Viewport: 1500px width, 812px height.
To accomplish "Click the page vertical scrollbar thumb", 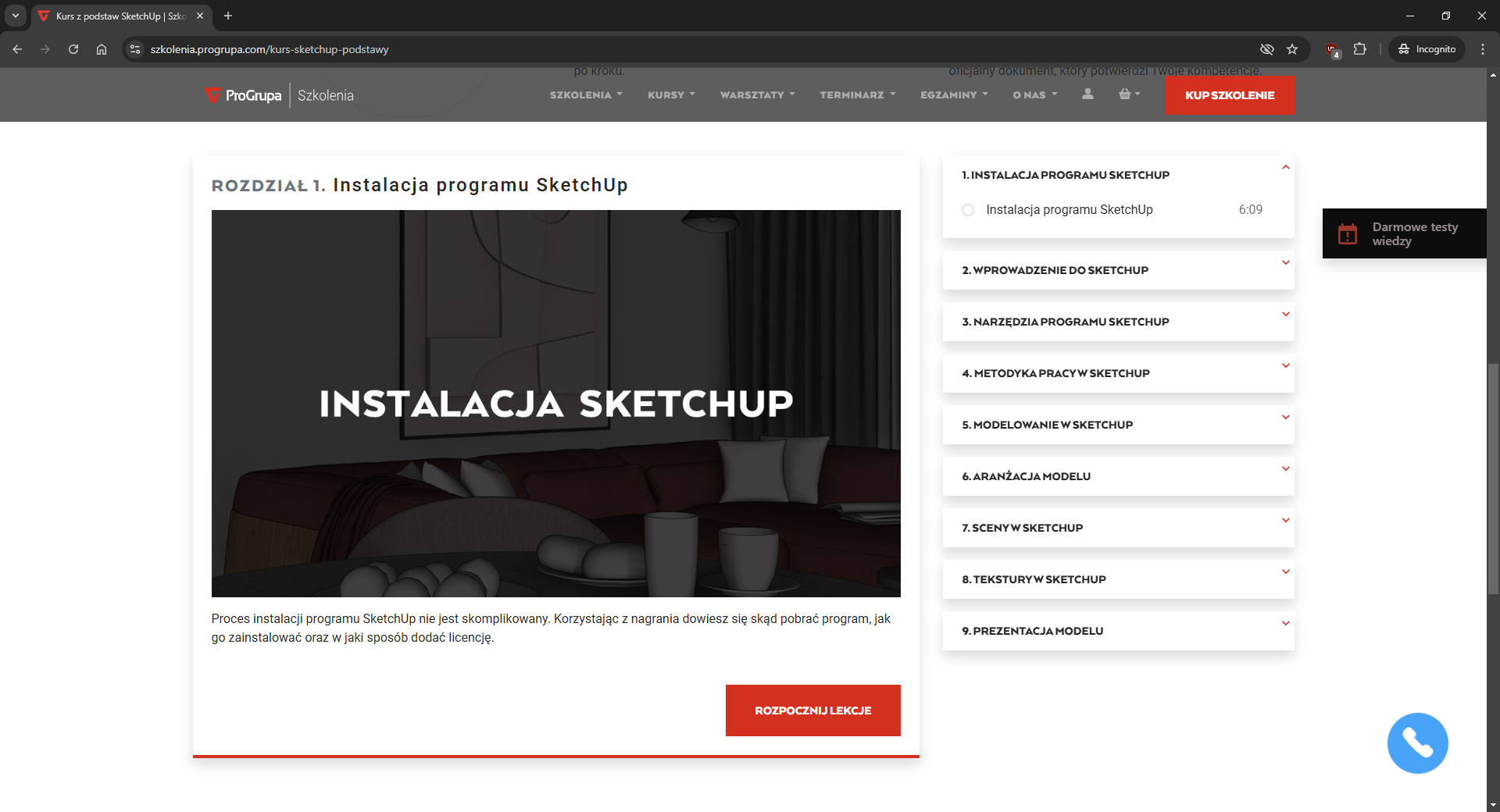I will coord(1493,478).
